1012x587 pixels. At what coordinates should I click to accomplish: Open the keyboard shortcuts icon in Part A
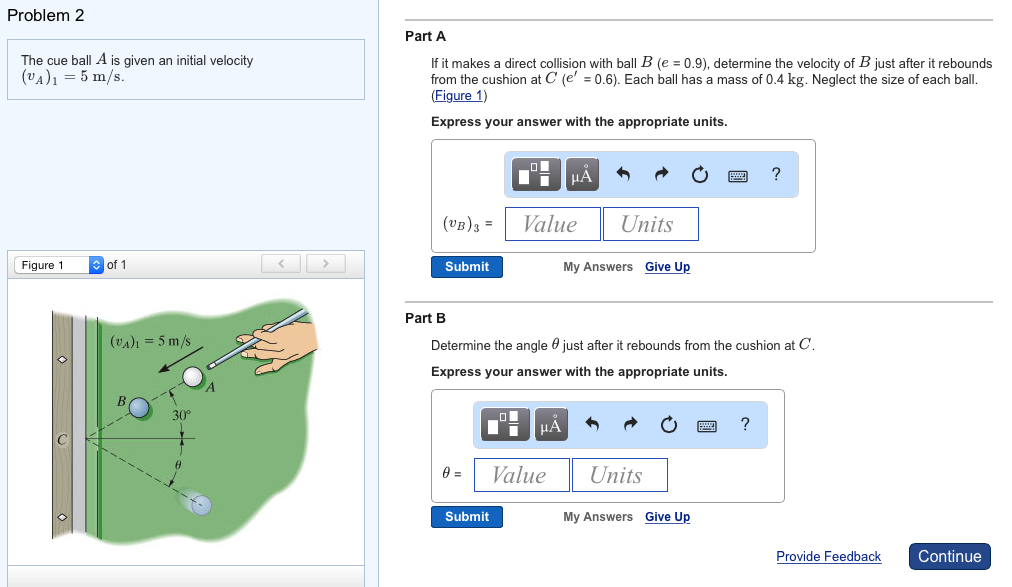736,174
